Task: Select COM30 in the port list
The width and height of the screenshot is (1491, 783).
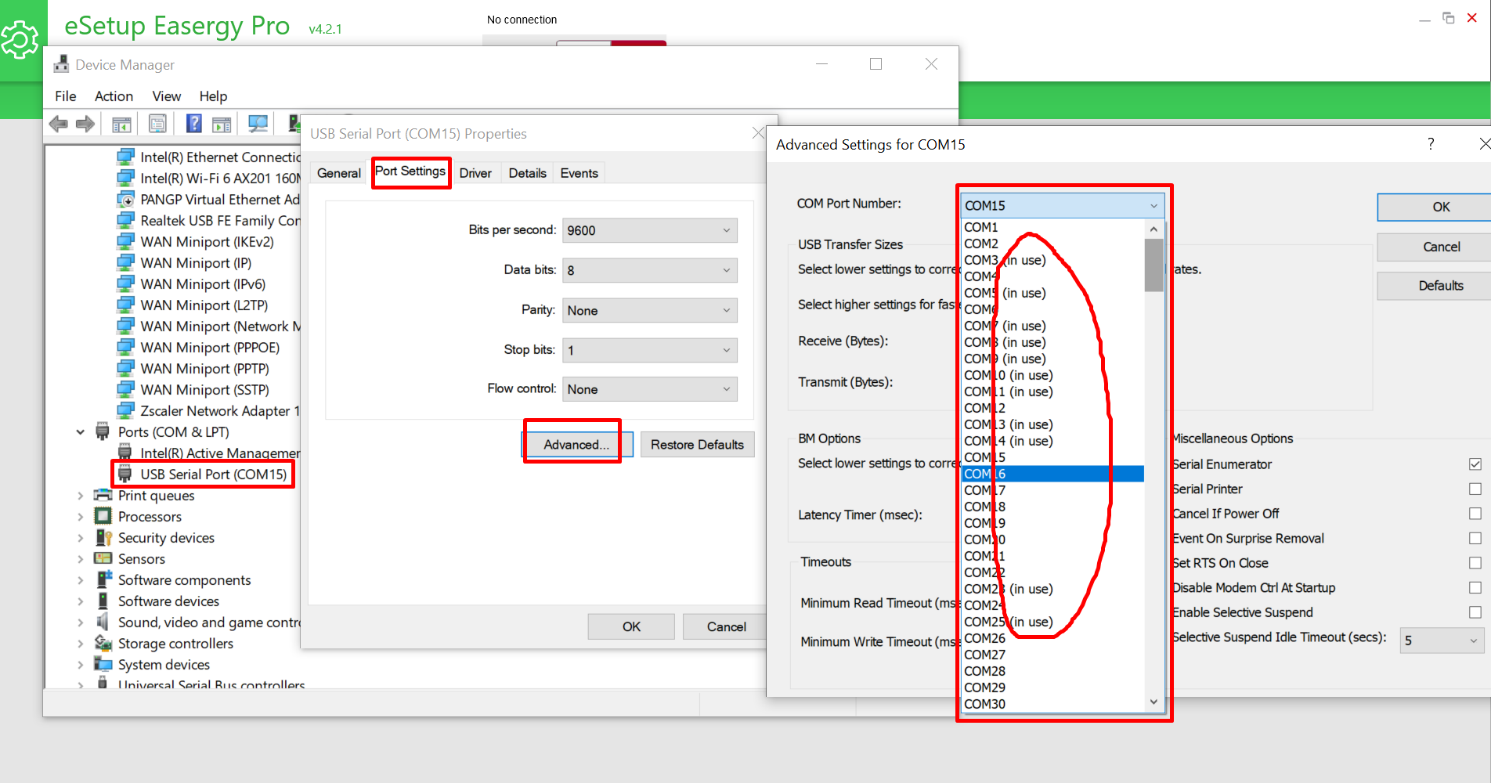Action: click(x=1053, y=704)
